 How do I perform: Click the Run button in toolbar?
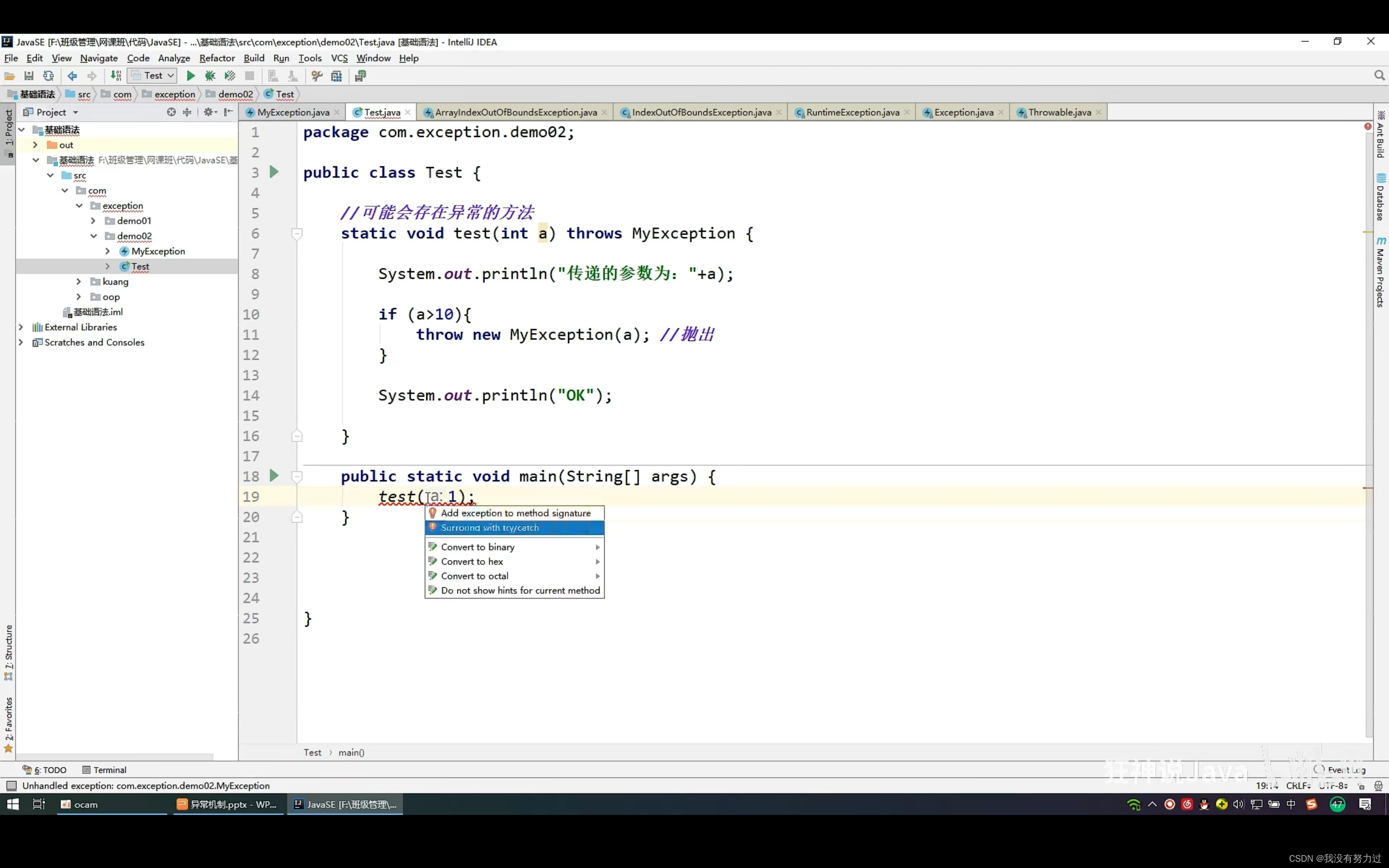pyautogui.click(x=191, y=76)
